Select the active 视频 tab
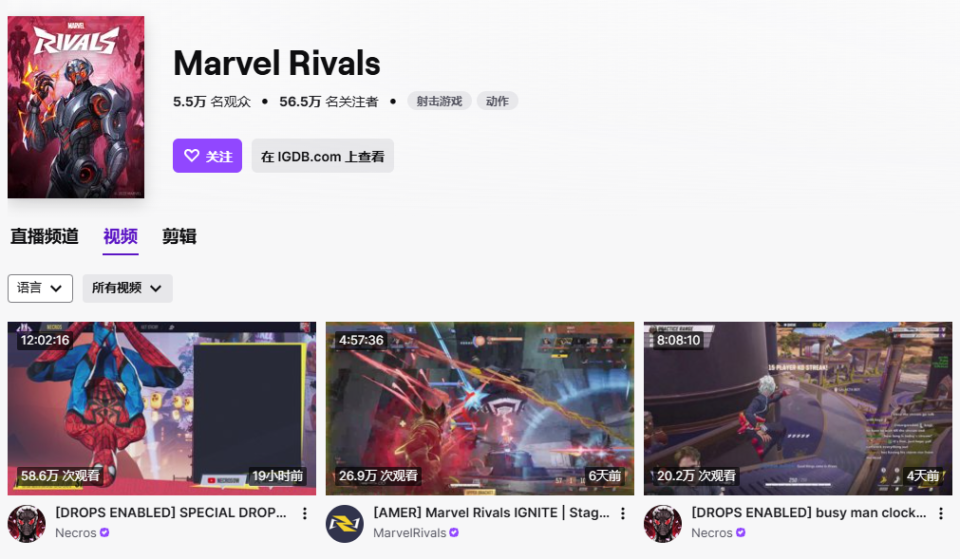 pos(121,236)
